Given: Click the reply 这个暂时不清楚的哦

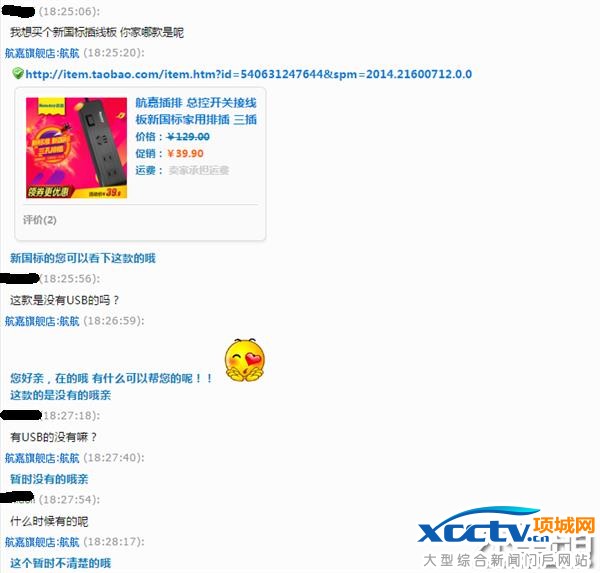Looking at the screenshot, I should click(60, 563).
